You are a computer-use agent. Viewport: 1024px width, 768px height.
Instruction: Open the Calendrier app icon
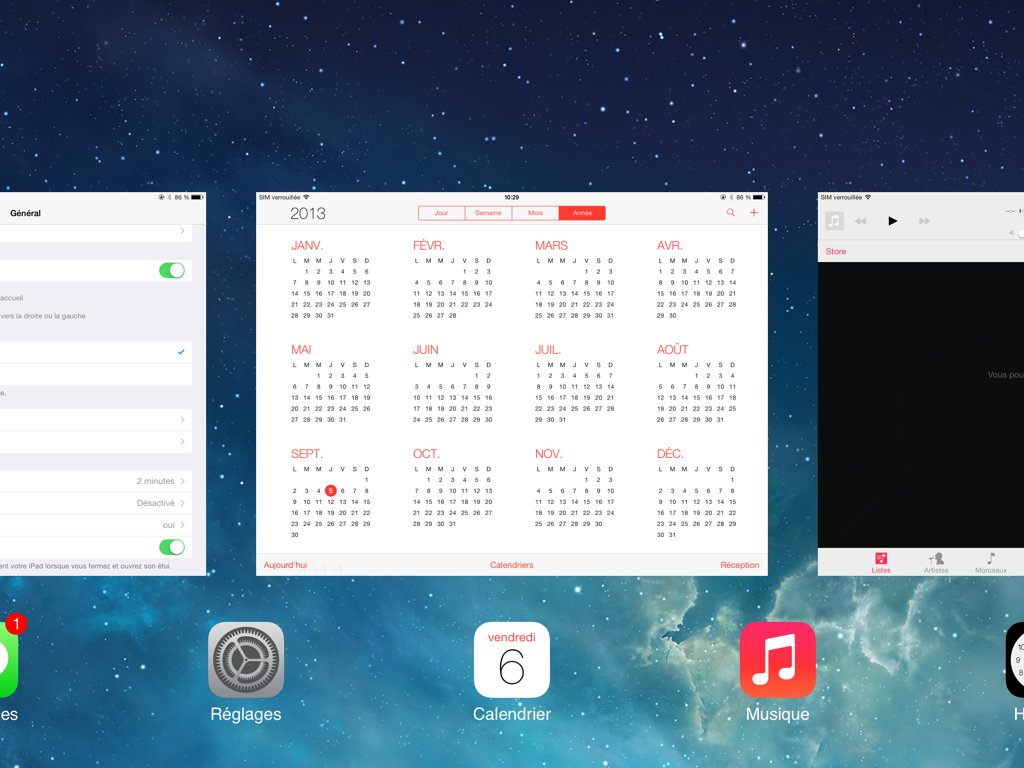(x=511, y=660)
